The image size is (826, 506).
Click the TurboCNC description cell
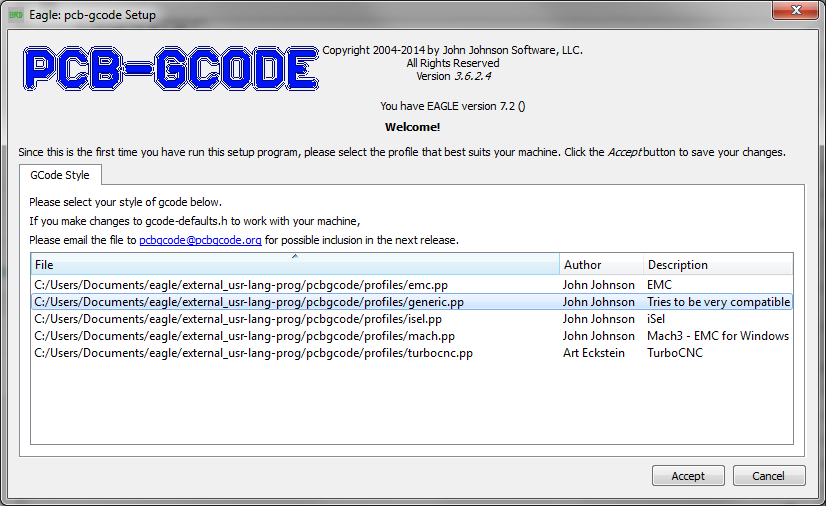675,353
